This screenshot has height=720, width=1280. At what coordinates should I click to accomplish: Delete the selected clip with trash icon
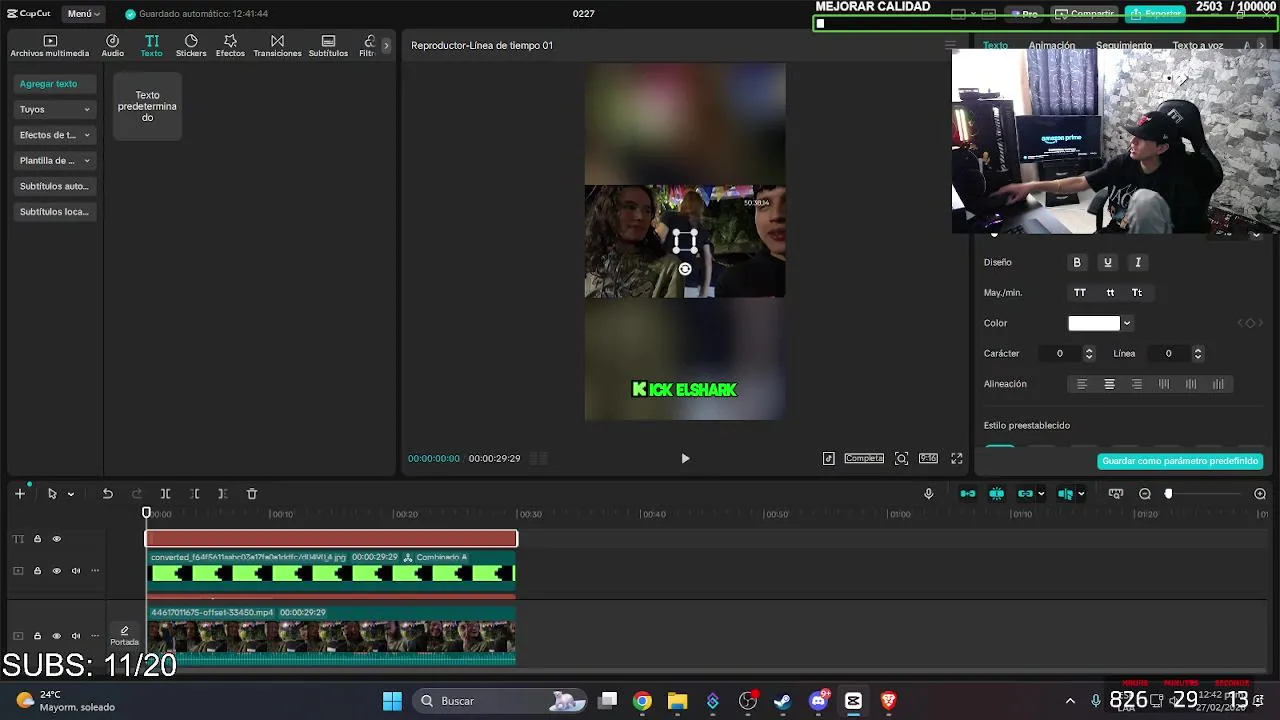[252, 494]
